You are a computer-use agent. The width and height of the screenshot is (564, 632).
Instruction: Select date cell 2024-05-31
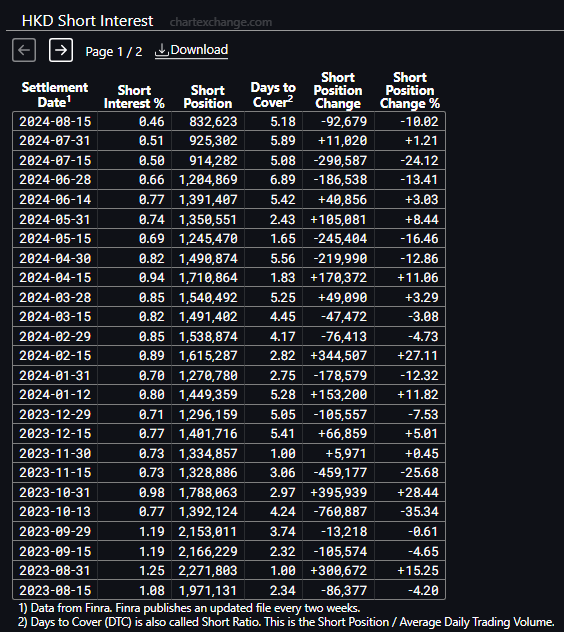(55, 219)
